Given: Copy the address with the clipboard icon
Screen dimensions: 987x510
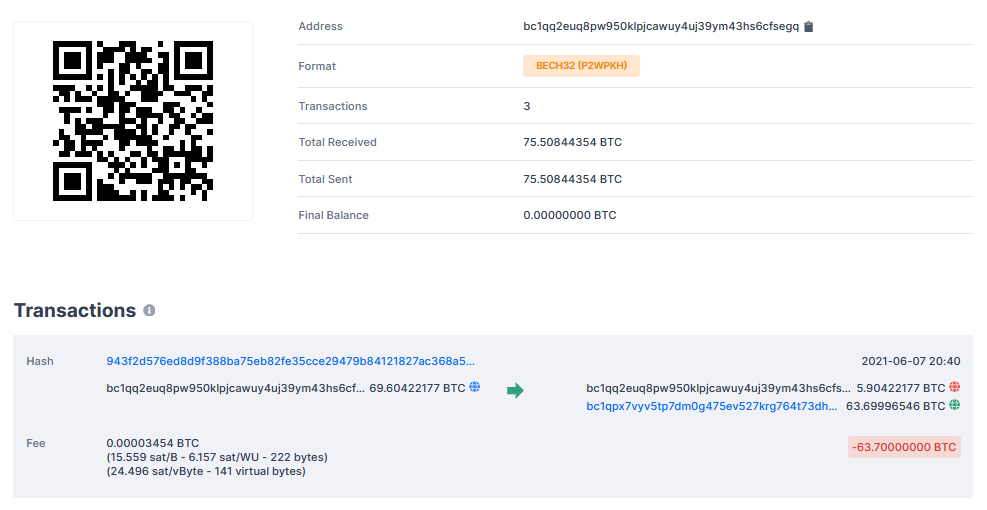Looking at the screenshot, I should point(809,26).
